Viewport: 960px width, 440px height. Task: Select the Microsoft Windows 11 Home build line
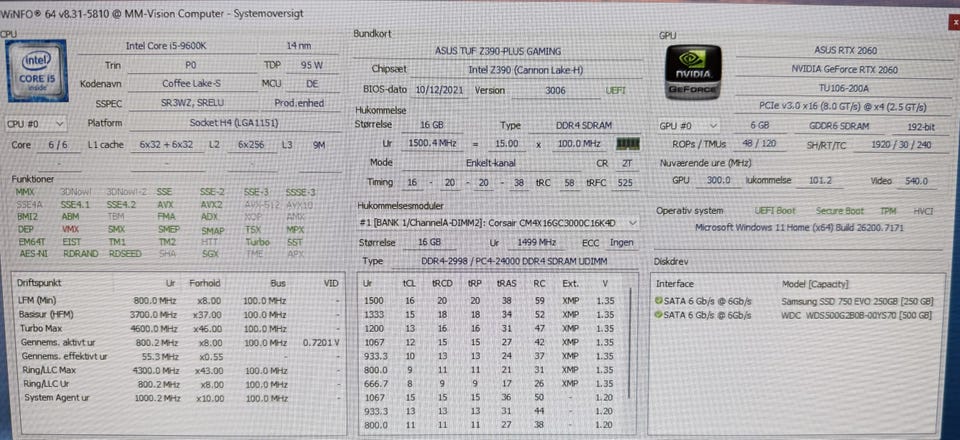799,228
